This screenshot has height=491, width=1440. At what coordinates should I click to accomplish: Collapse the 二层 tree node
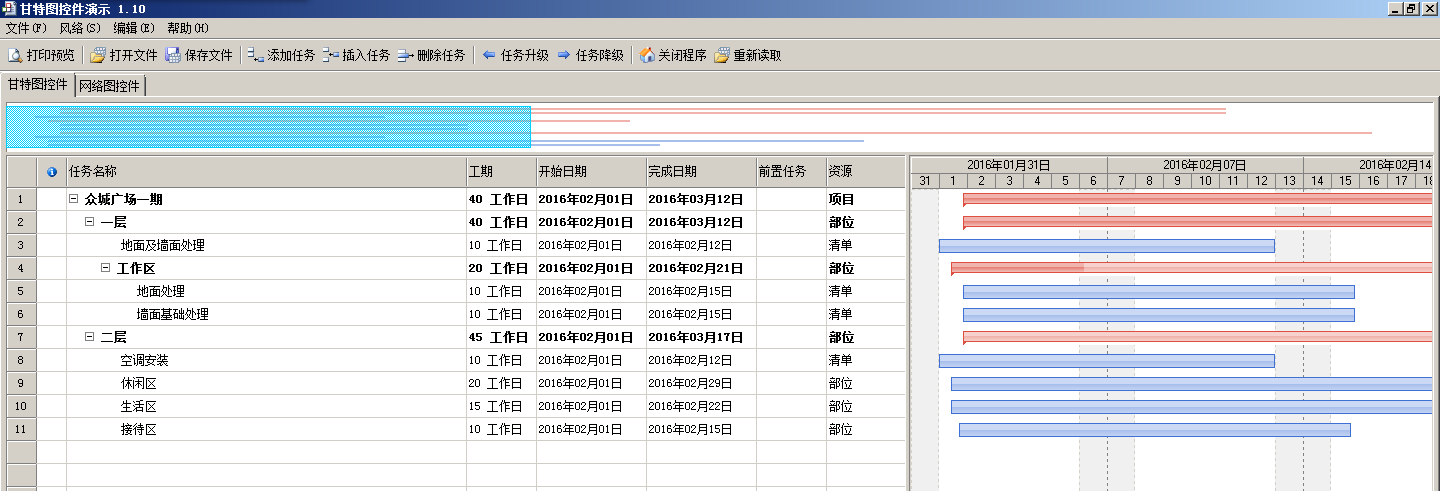point(90,337)
